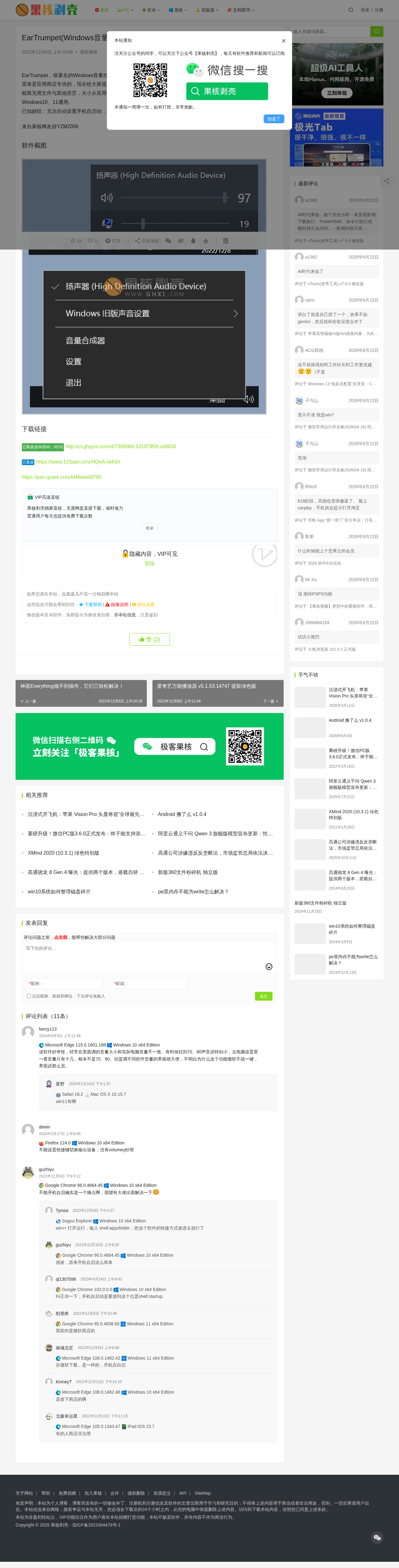Click the green 登陆 link under the 隐藏内容 notice
The width and height of the screenshot is (399, 1568).
click(150, 564)
